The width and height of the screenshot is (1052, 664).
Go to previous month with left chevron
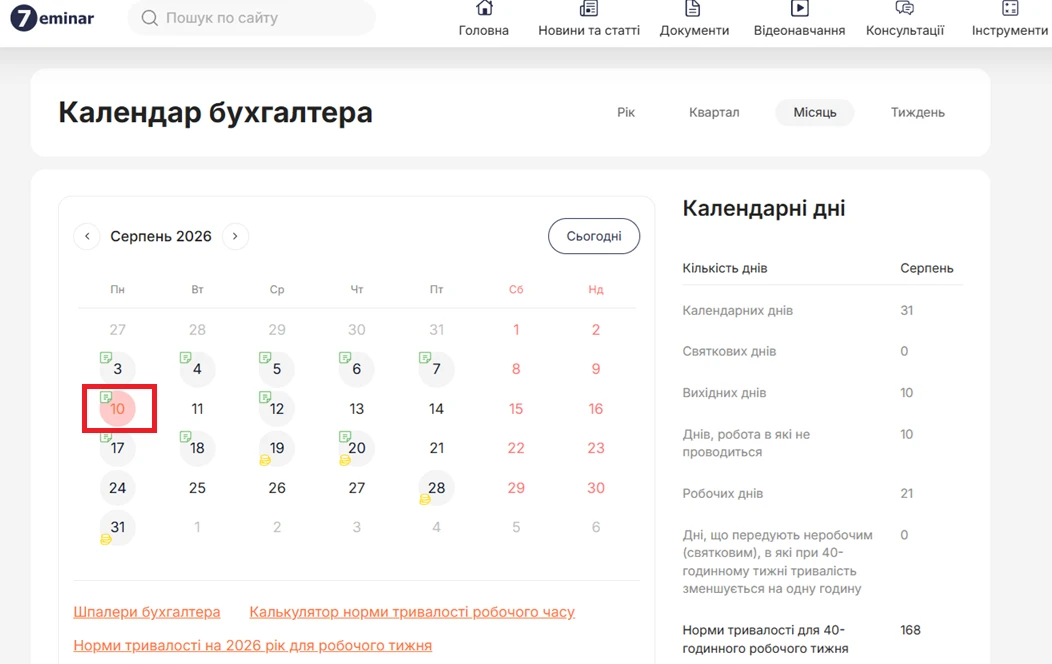point(87,236)
